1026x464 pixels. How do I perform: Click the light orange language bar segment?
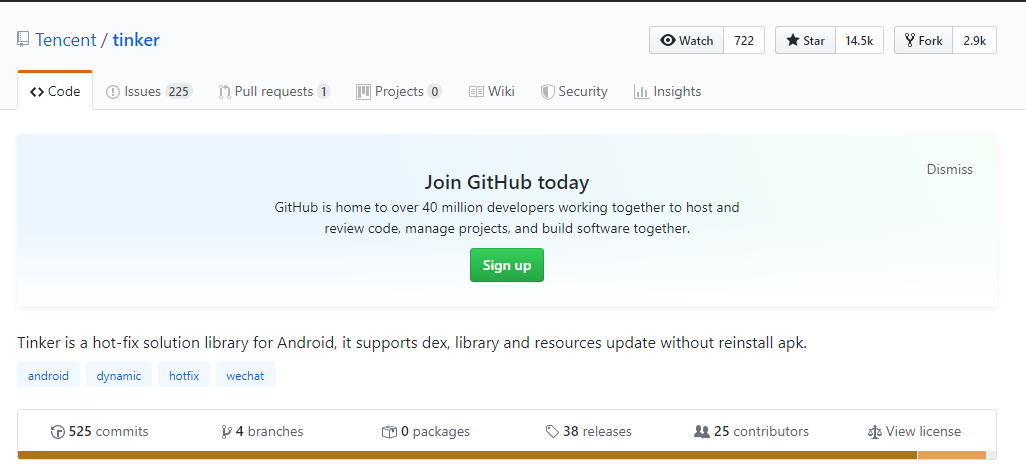click(952, 455)
